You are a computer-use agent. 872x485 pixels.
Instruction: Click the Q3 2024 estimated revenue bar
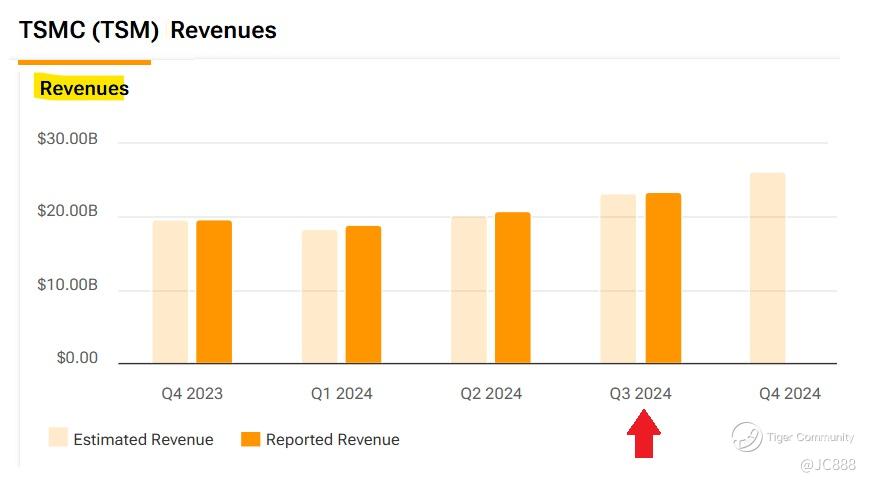coord(618,279)
